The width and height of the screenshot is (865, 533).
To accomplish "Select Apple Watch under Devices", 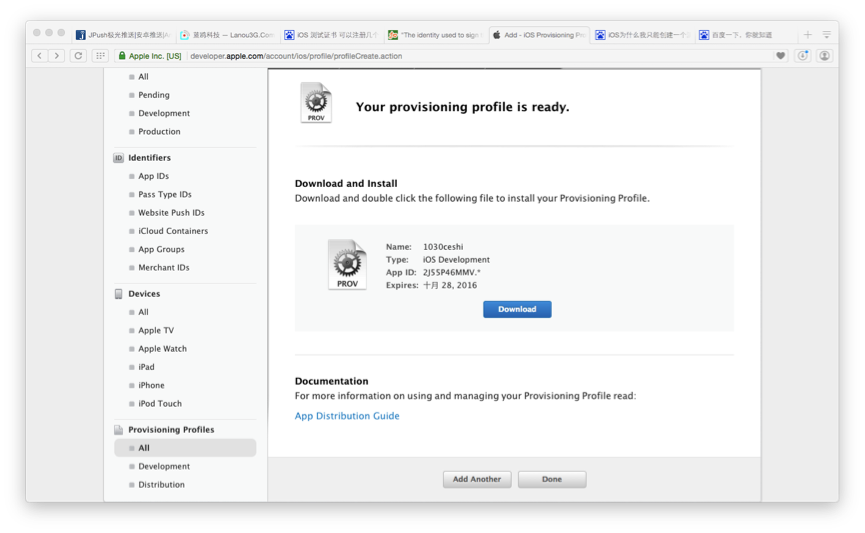I will coord(162,349).
